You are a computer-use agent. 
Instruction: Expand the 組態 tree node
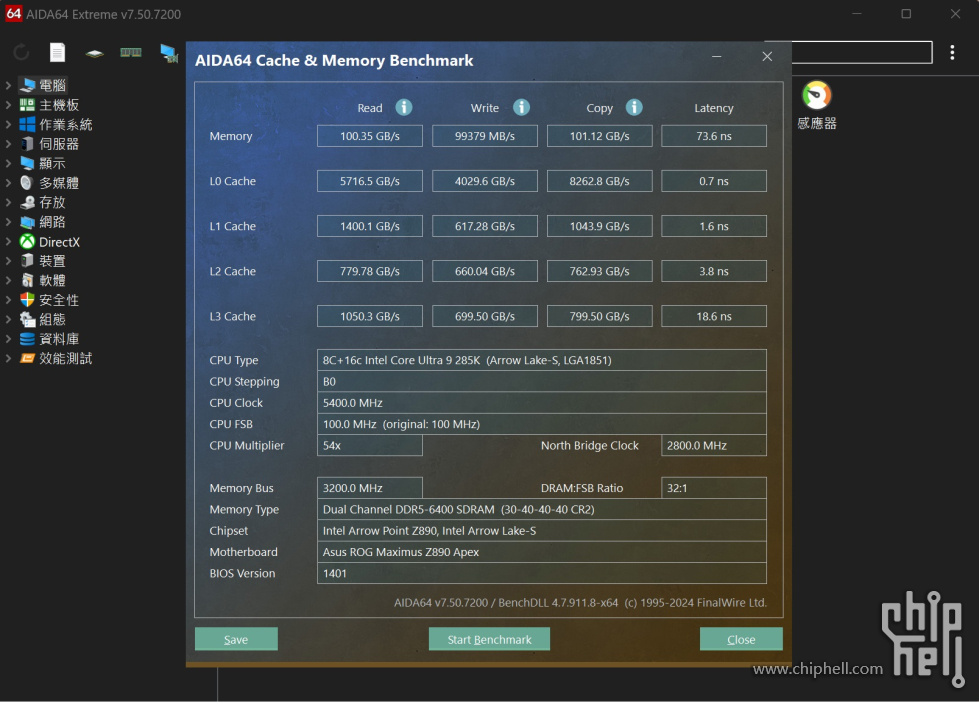click(8, 319)
